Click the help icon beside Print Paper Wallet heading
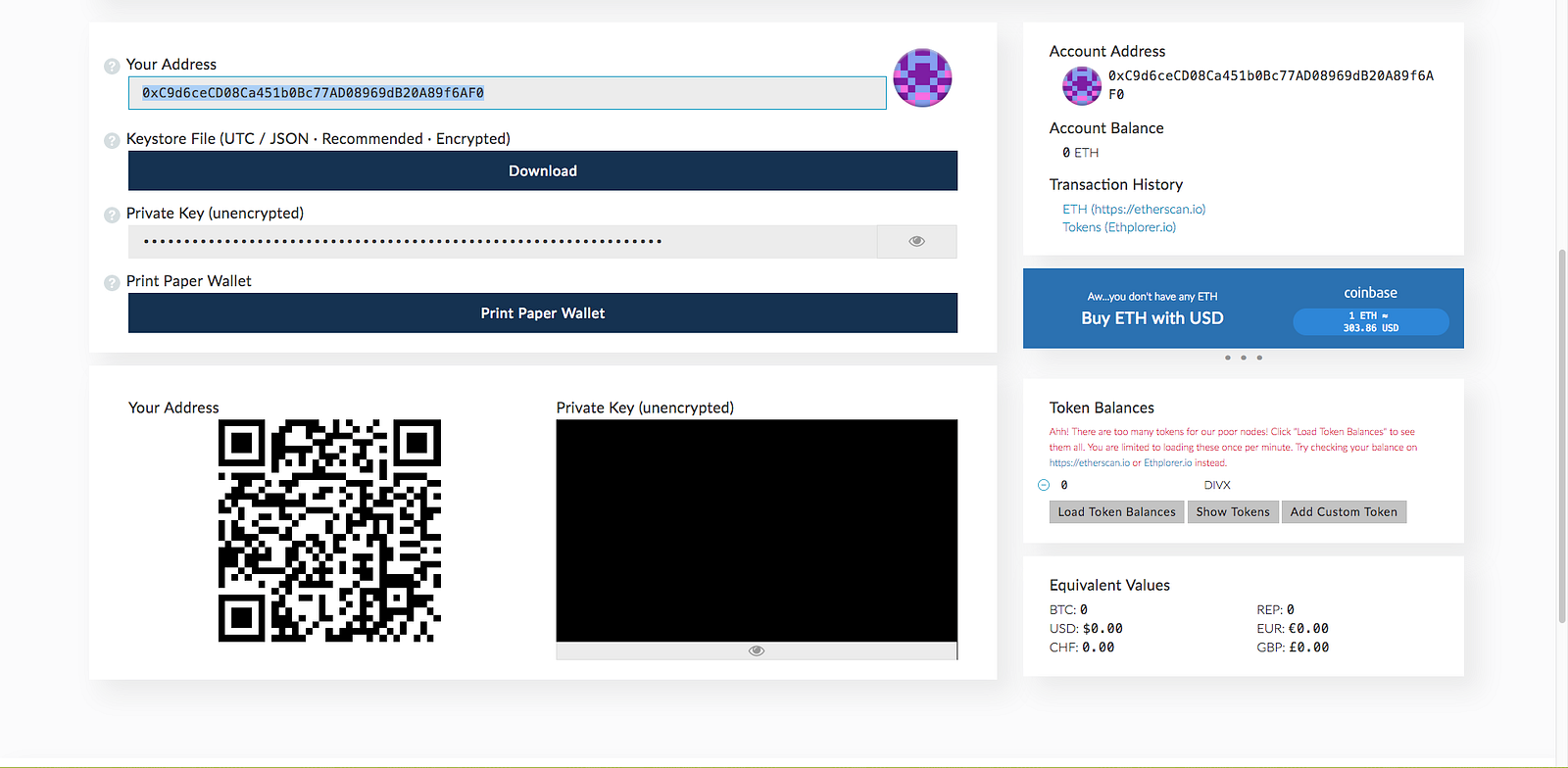The image size is (1568, 768). (112, 283)
